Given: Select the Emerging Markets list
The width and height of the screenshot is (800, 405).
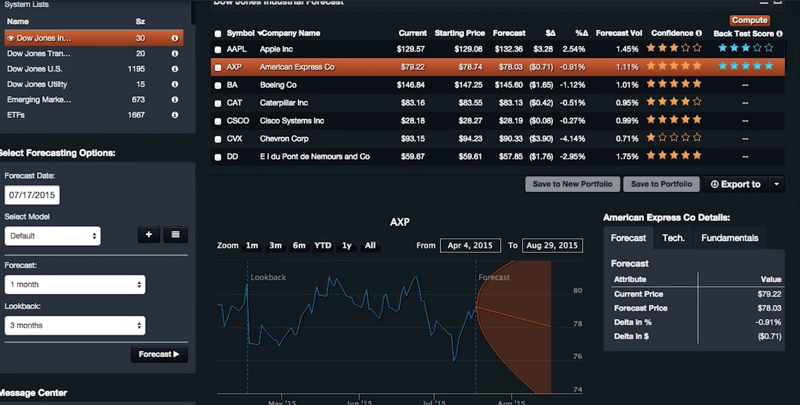Looking at the screenshot, I should [93, 99].
